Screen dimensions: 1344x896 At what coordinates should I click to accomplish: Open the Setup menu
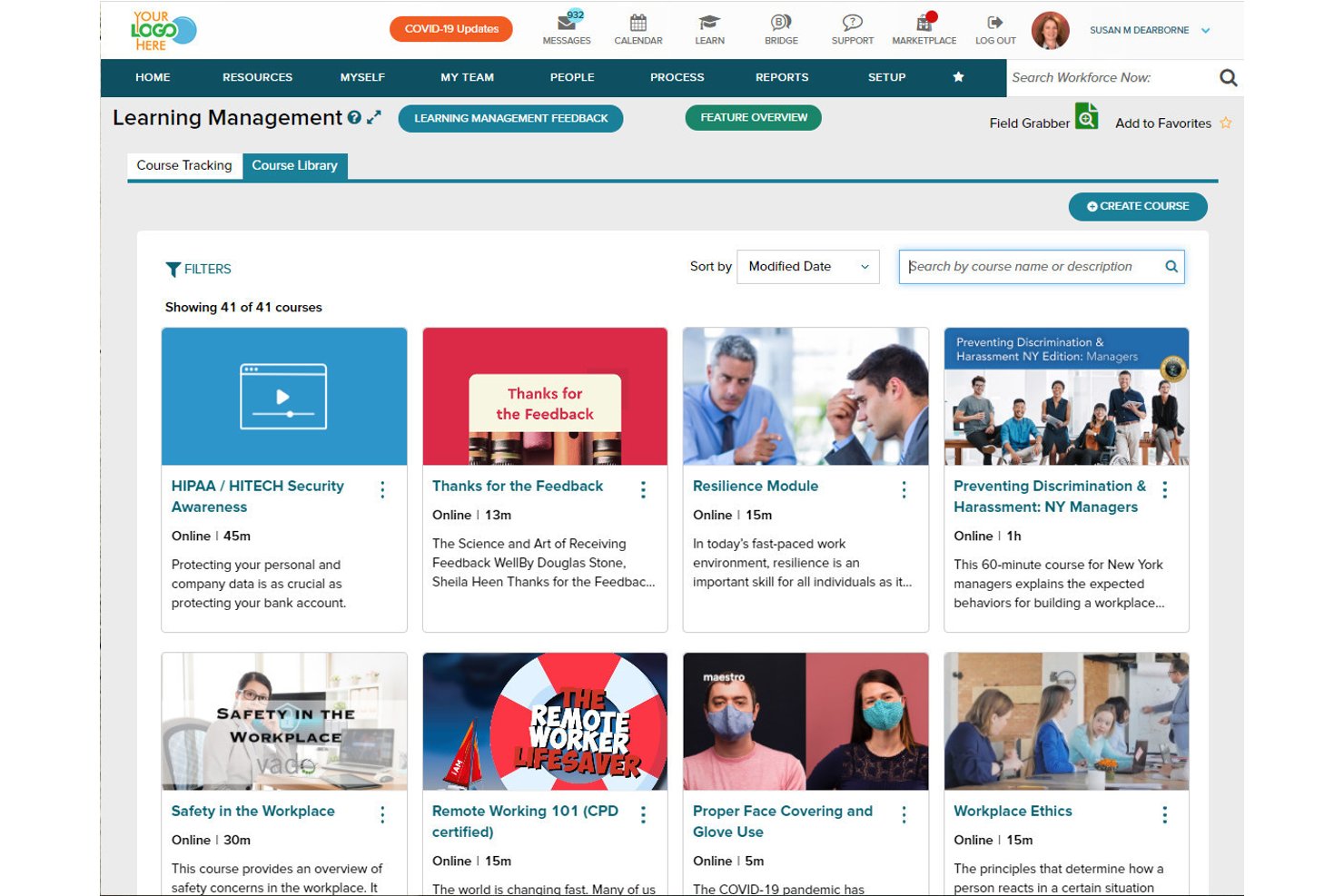pyautogui.click(x=886, y=77)
